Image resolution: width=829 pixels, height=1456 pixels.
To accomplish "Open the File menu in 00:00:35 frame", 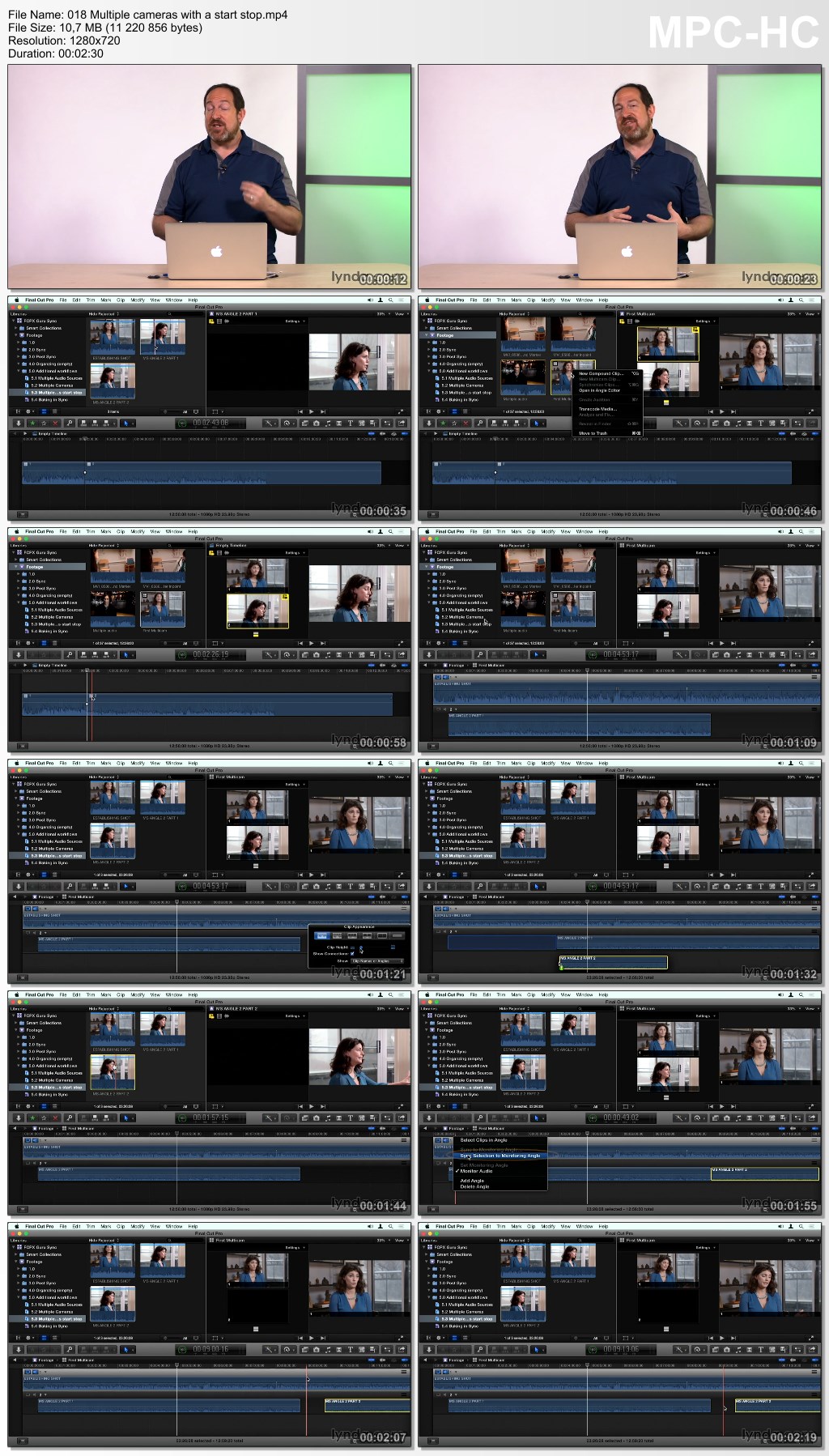I will (x=63, y=300).
